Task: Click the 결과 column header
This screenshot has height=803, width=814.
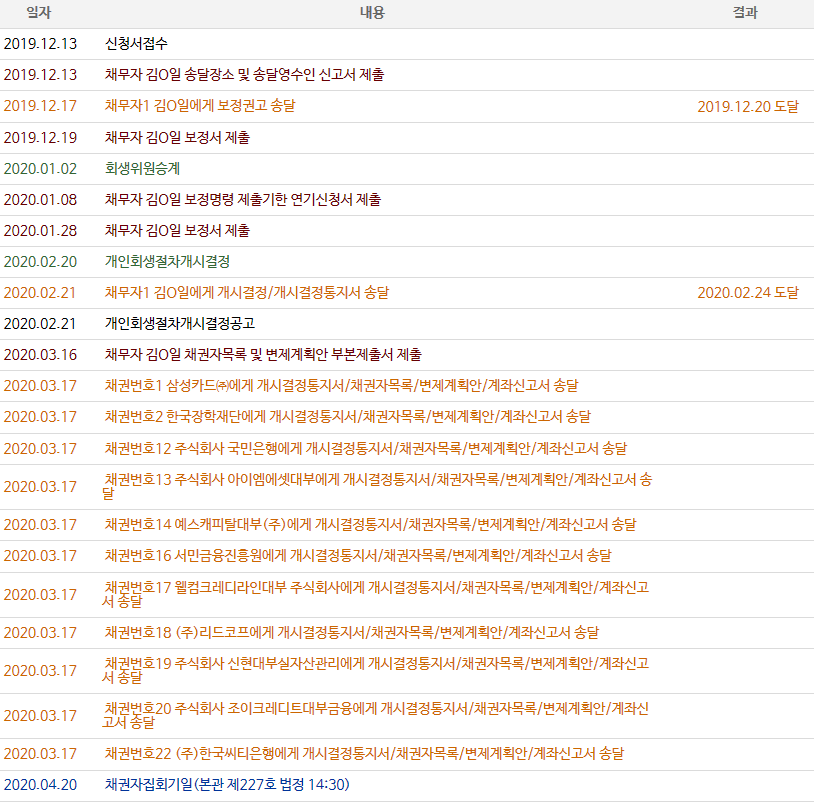Action: 745,12
